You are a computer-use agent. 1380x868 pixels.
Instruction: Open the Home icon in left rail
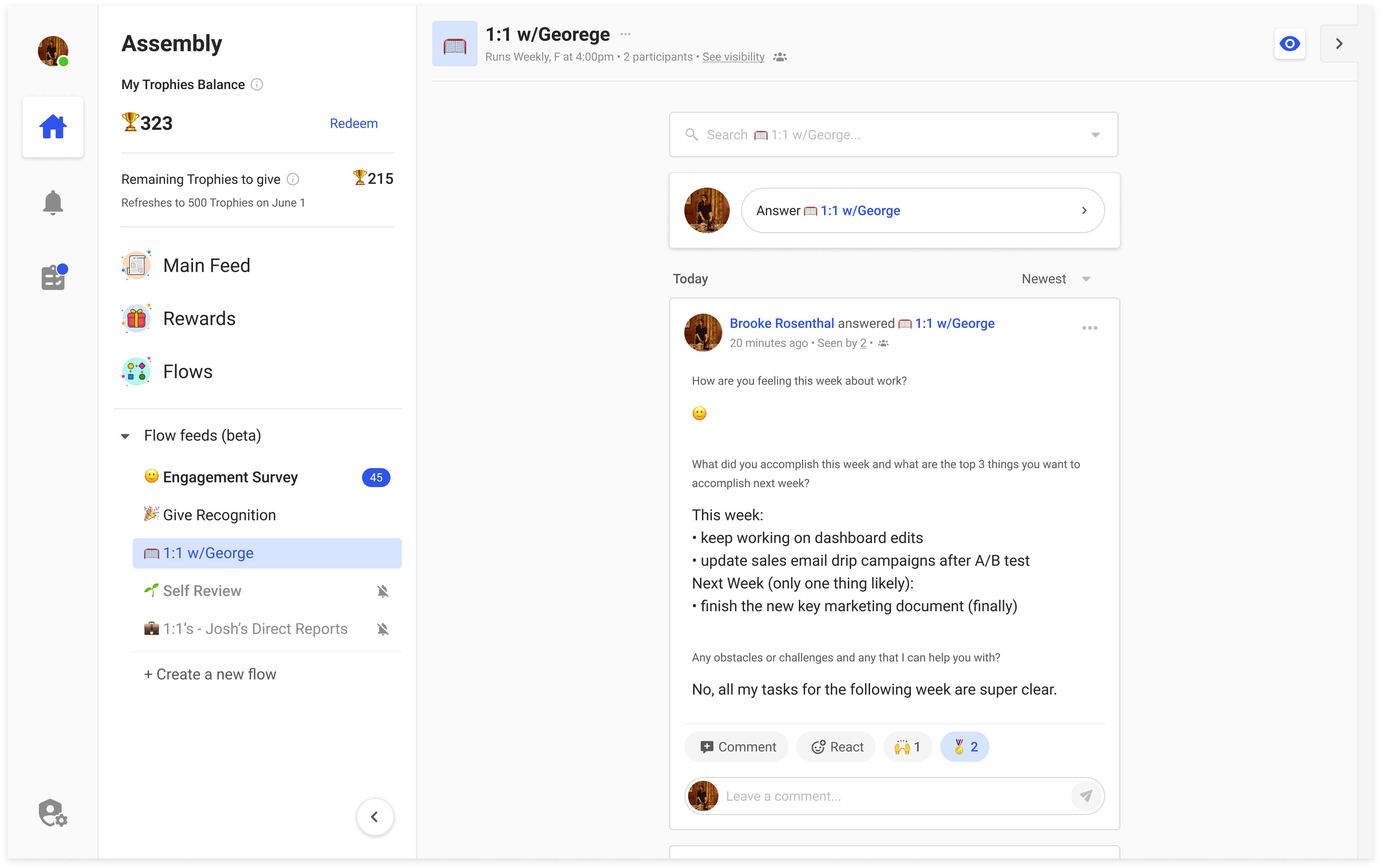pyautogui.click(x=53, y=127)
